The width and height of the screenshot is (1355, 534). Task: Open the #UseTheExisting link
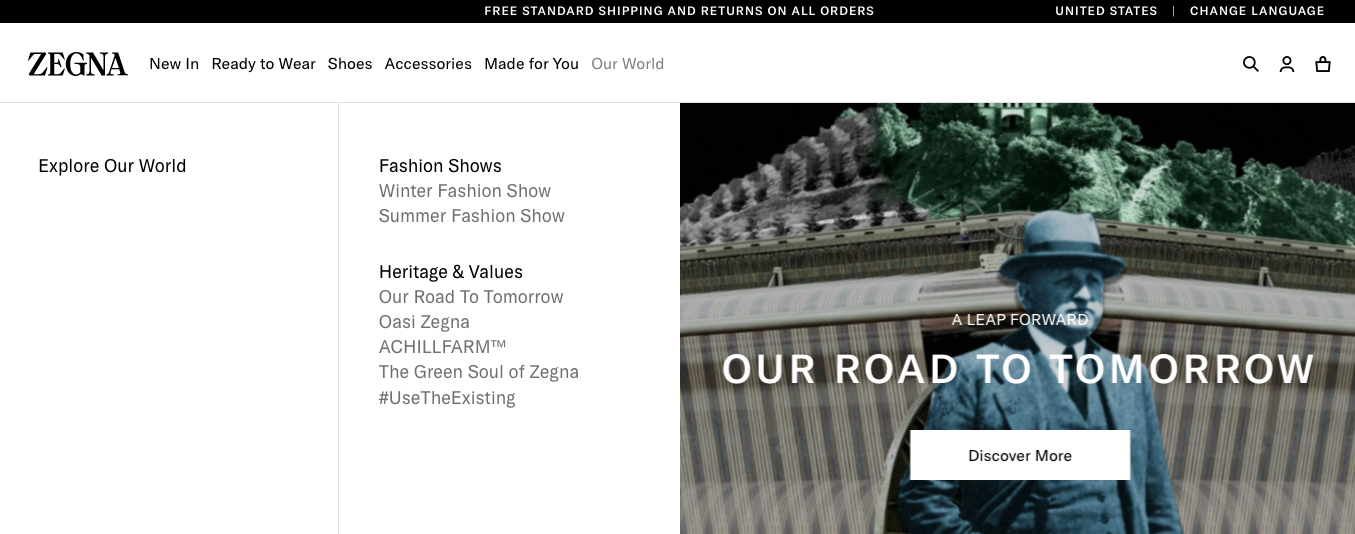447,398
